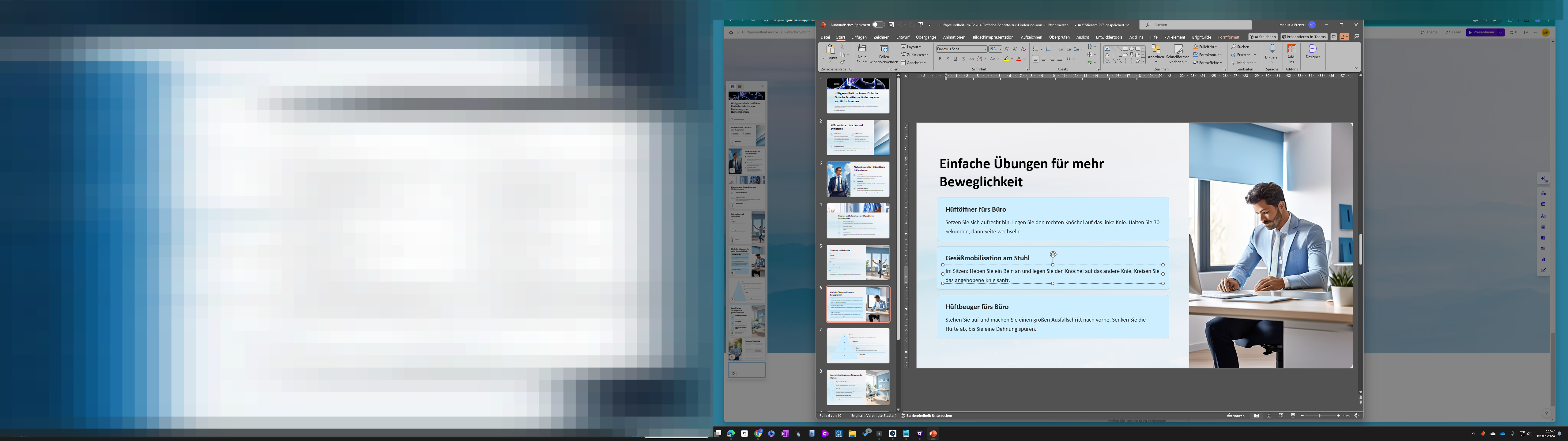The width and height of the screenshot is (1568, 441).
Task: Decrease font size with the A-down icon
Action: point(1015,49)
